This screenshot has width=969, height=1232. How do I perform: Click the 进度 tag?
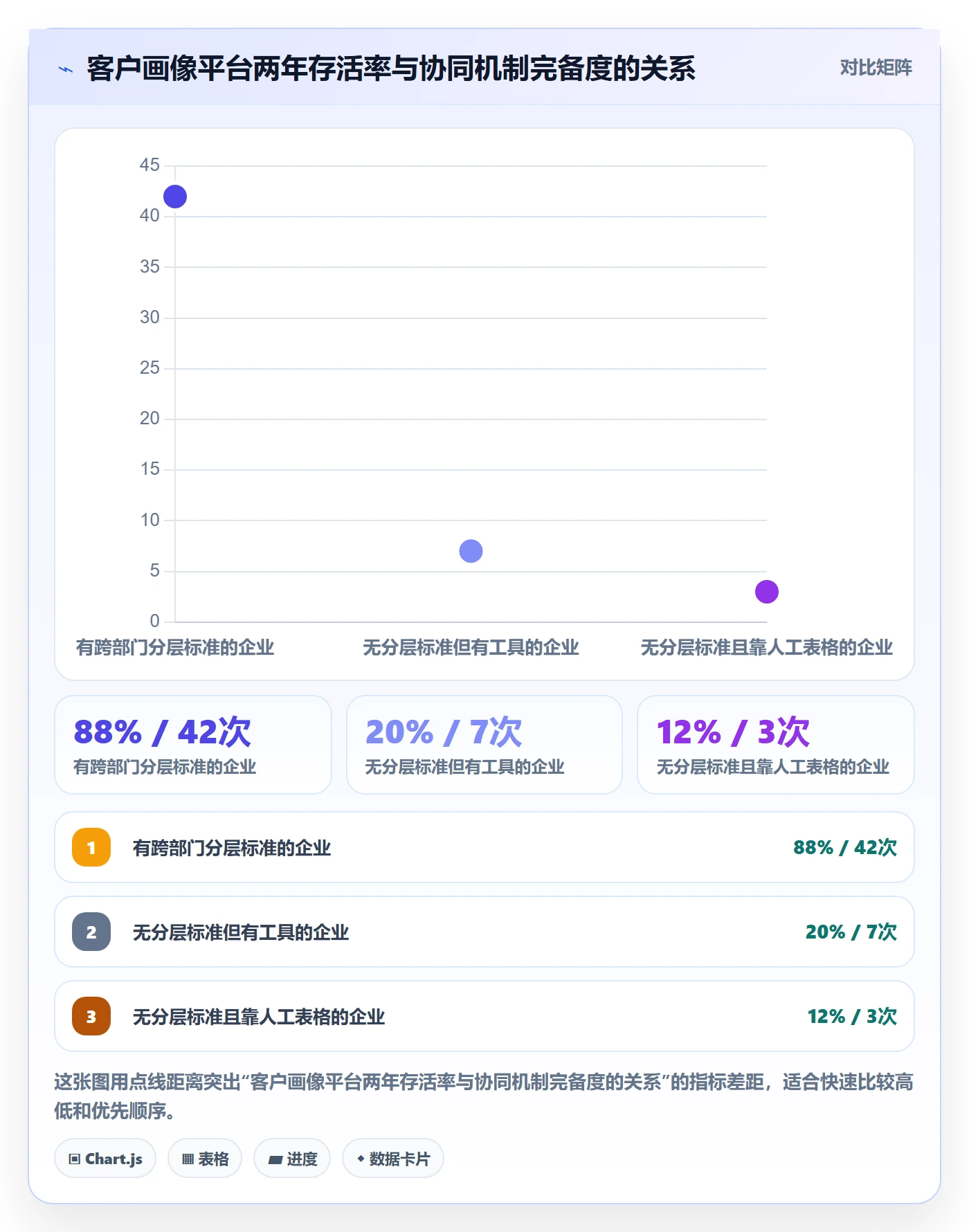click(x=292, y=1158)
